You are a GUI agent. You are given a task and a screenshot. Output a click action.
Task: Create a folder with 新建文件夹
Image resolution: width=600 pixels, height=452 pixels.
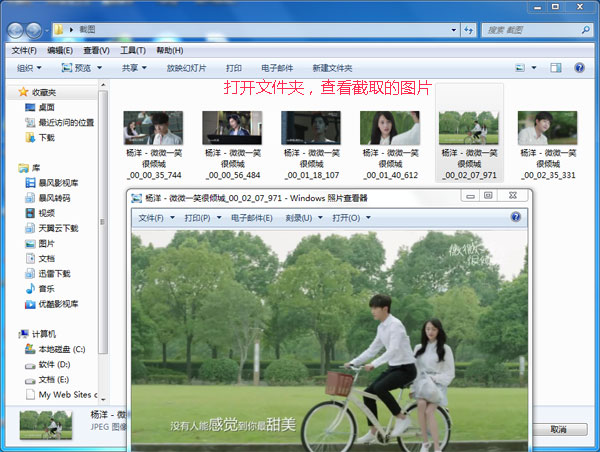click(x=332, y=68)
